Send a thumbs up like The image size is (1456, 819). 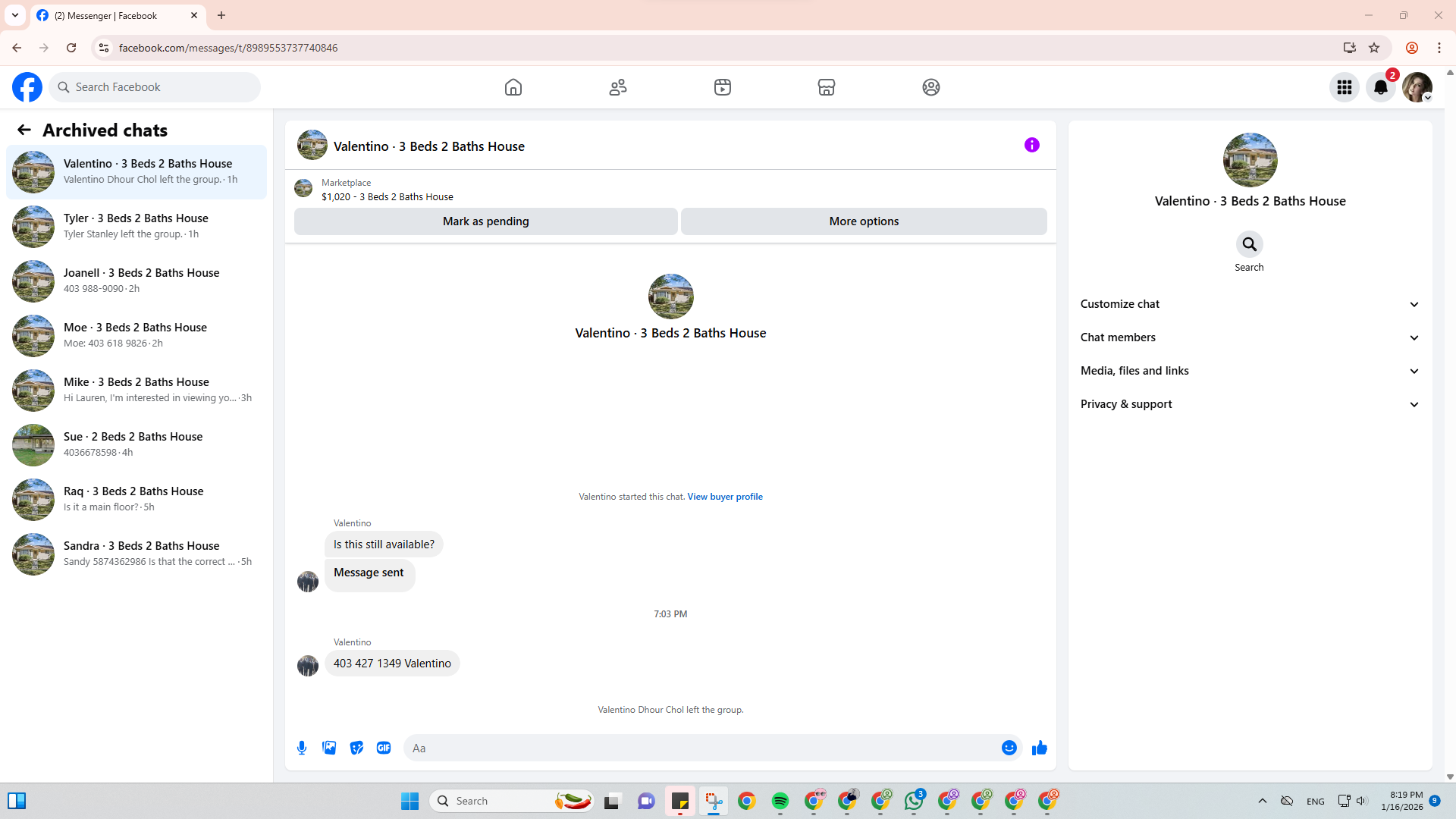pyautogui.click(x=1039, y=748)
